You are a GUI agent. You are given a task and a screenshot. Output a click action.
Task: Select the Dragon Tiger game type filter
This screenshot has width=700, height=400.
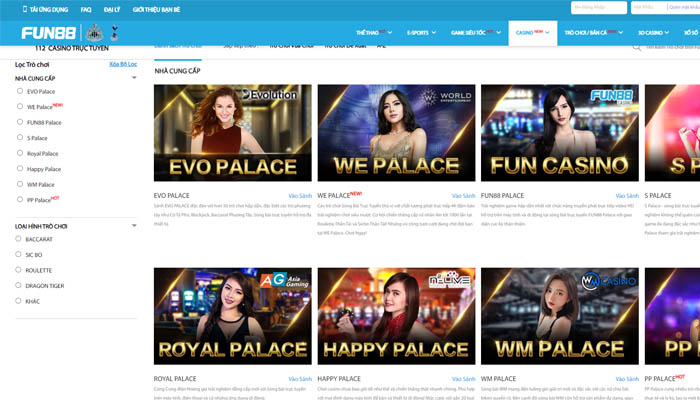point(18,285)
